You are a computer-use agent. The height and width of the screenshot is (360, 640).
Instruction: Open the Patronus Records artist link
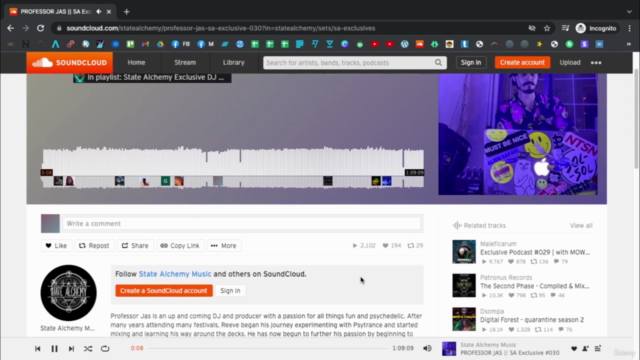pyautogui.click(x=506, y=278)
